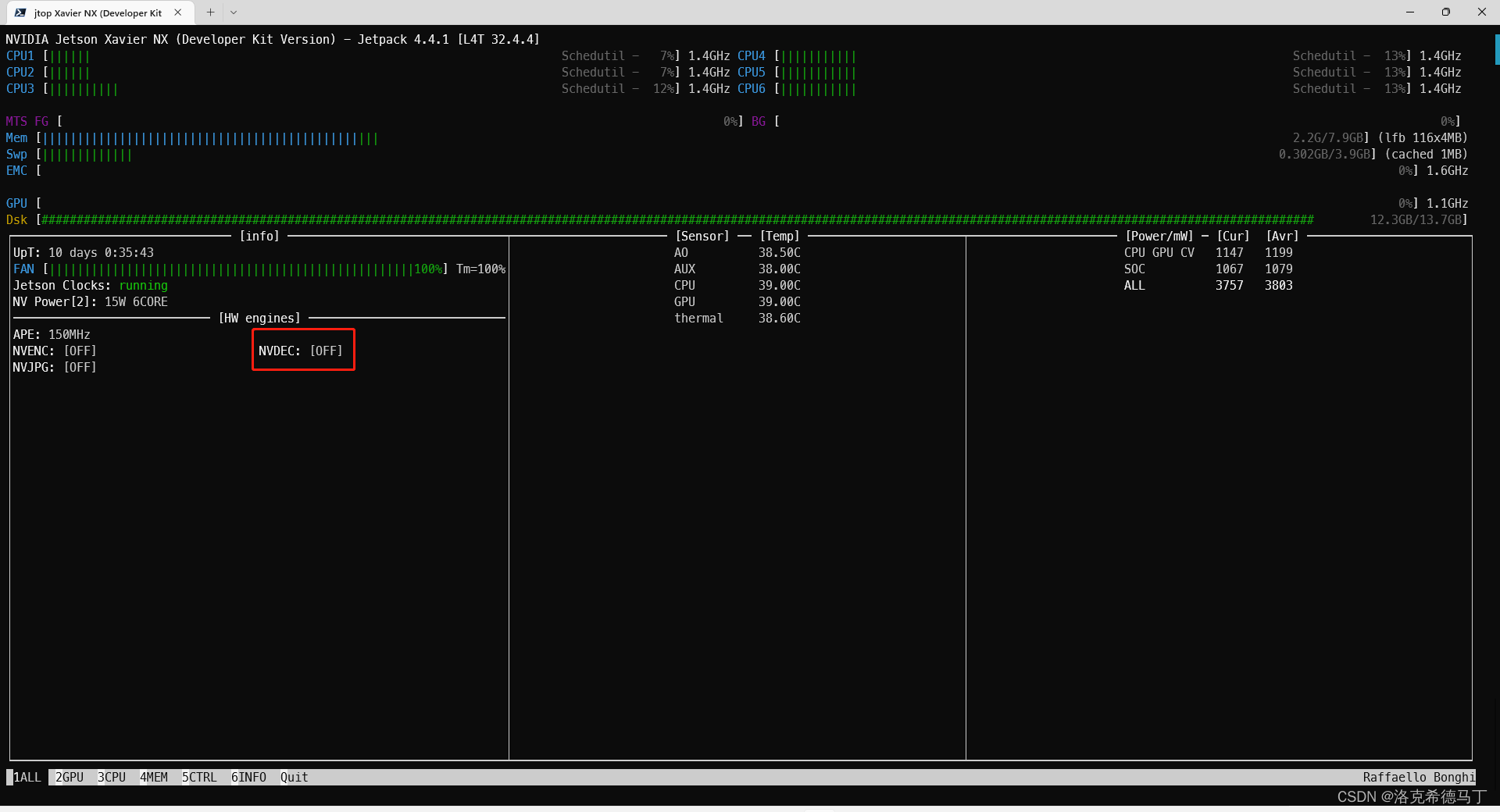Click the terminal vertical scrollbar thumb

click(1497, 49)
